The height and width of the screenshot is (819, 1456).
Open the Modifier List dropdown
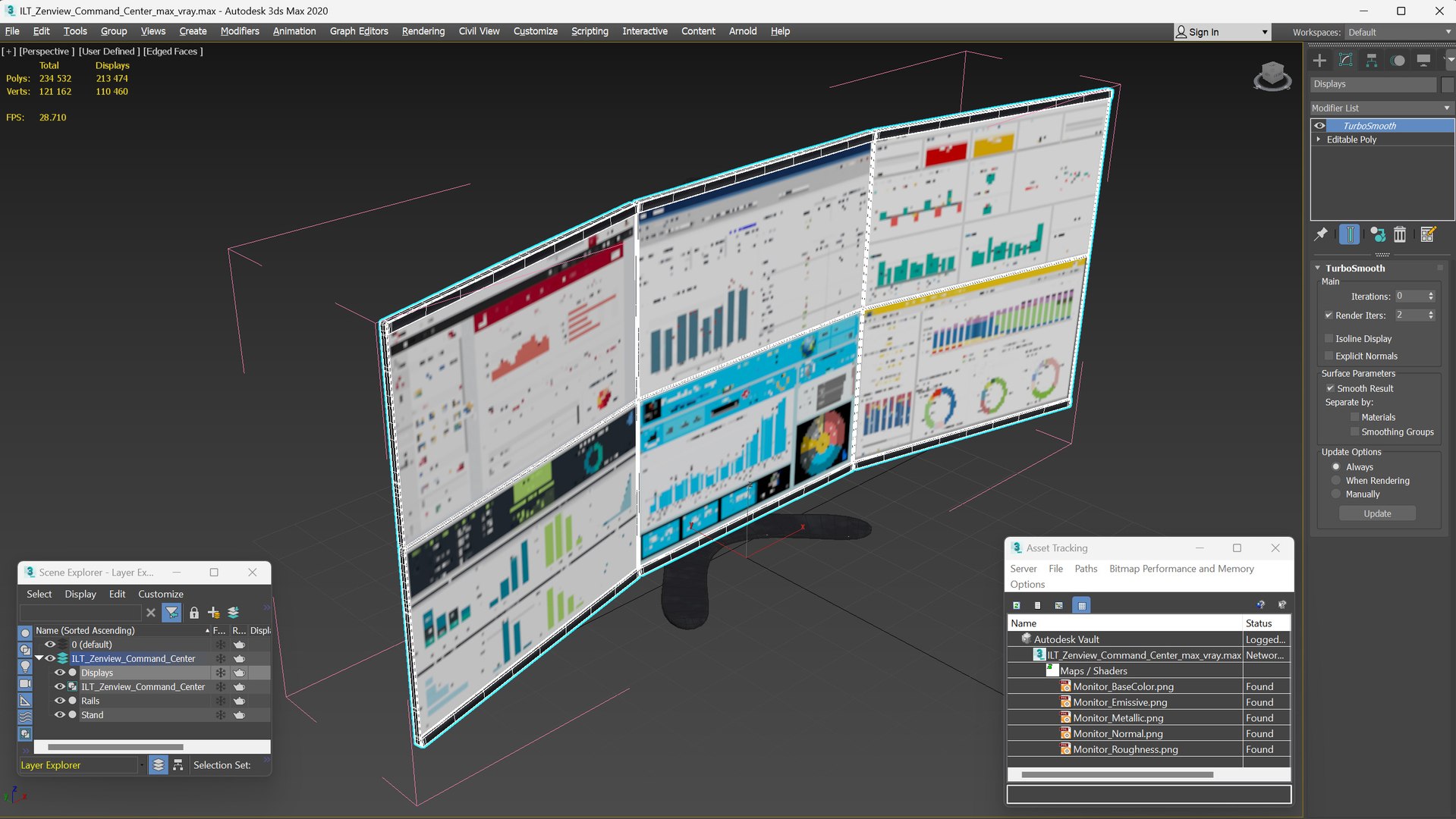[x=1381, y=108]
